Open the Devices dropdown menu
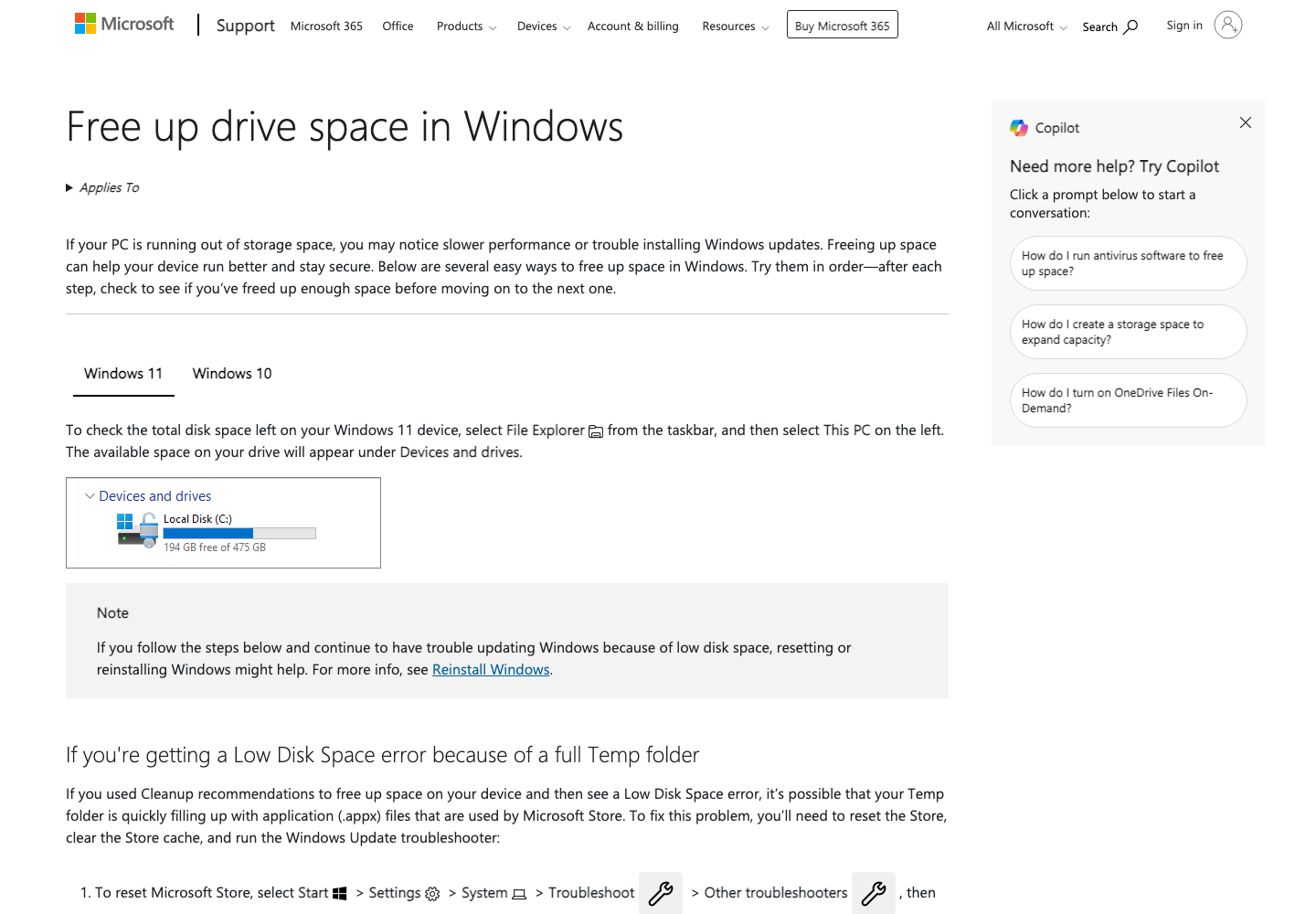This screenshot has width=1316, height=914. pos(544,27)
